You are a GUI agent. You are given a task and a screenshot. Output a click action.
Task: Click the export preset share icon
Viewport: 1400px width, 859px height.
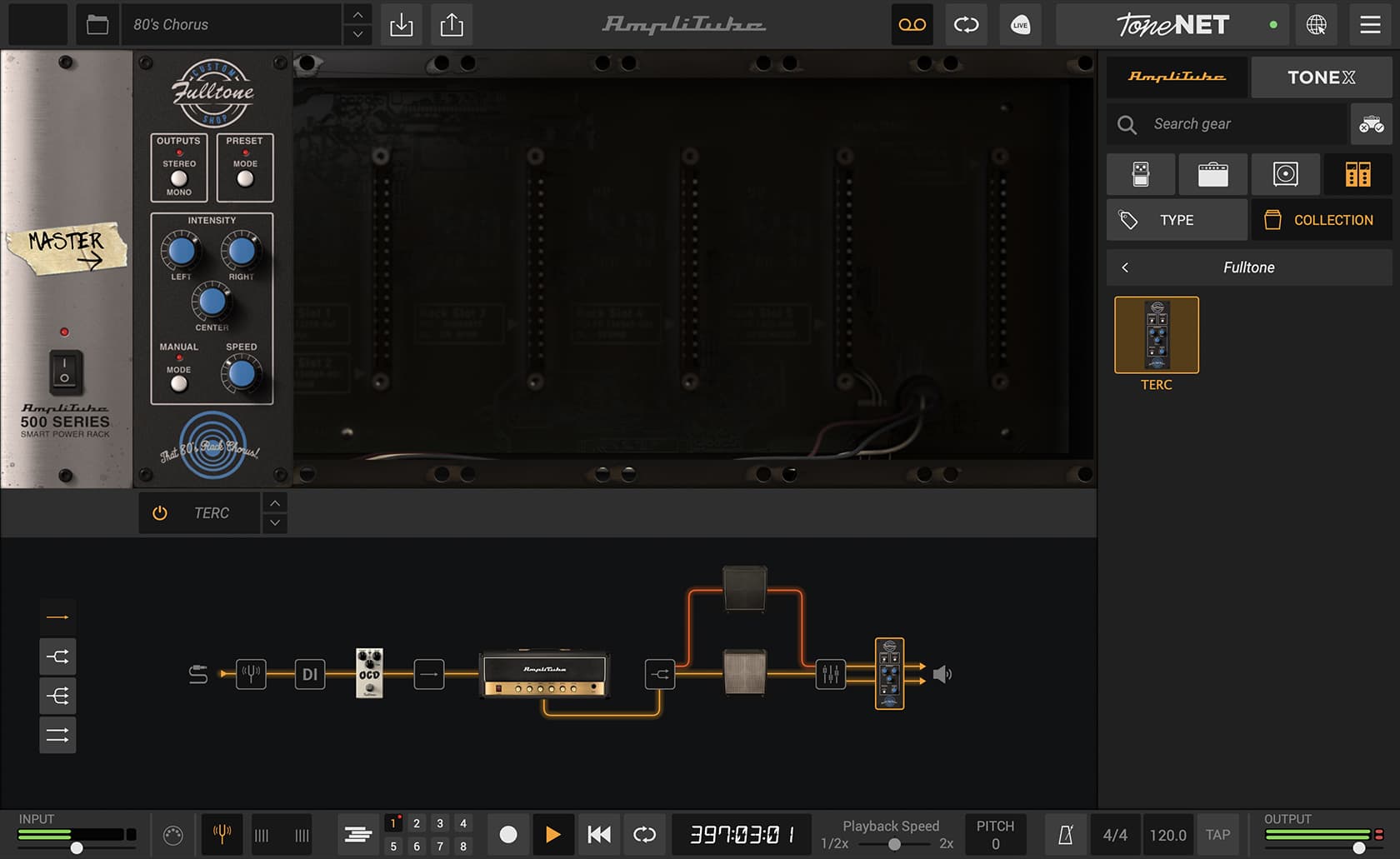click(452, 25)
